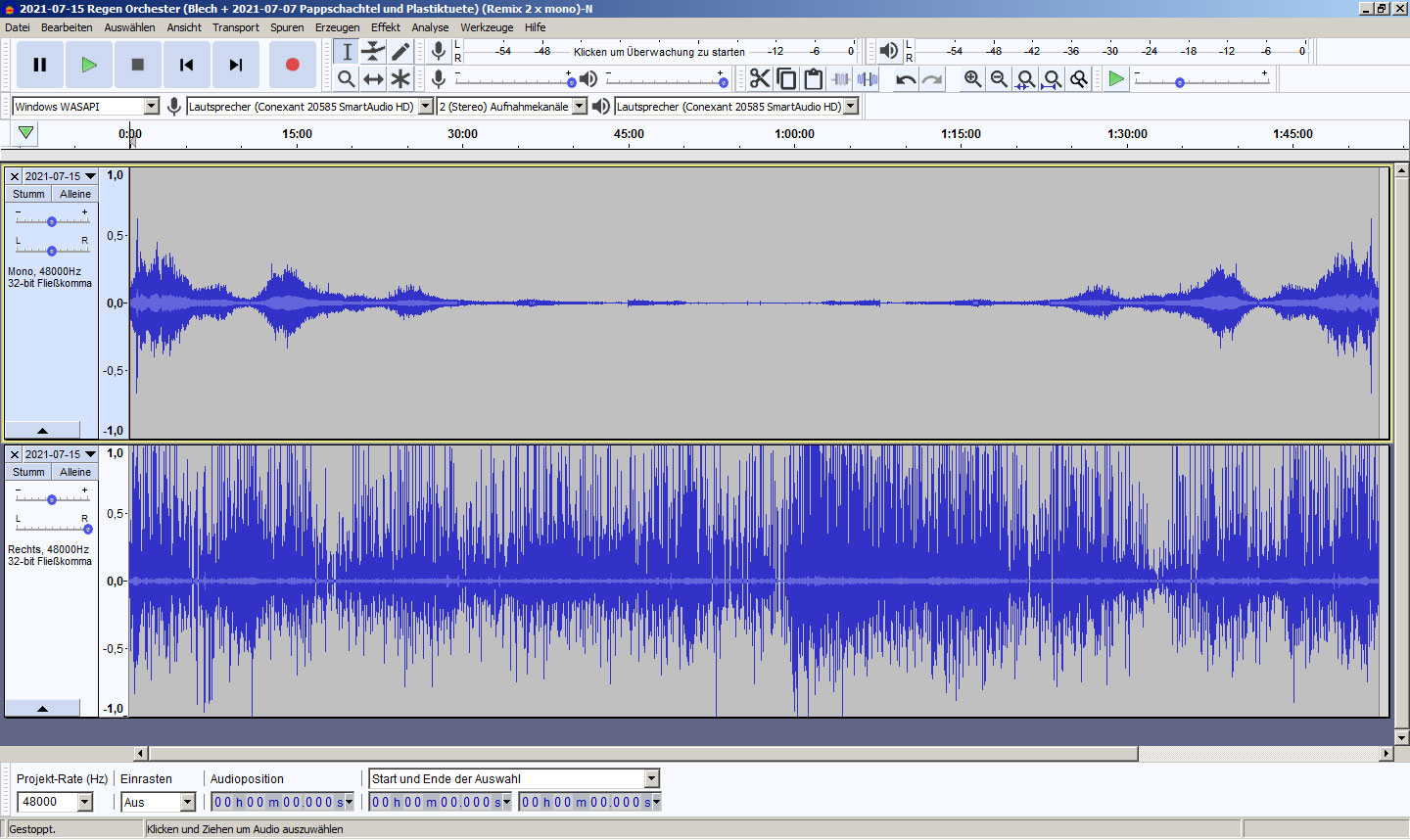
Task: Open the Effekt menu
Action: [385, 27]
